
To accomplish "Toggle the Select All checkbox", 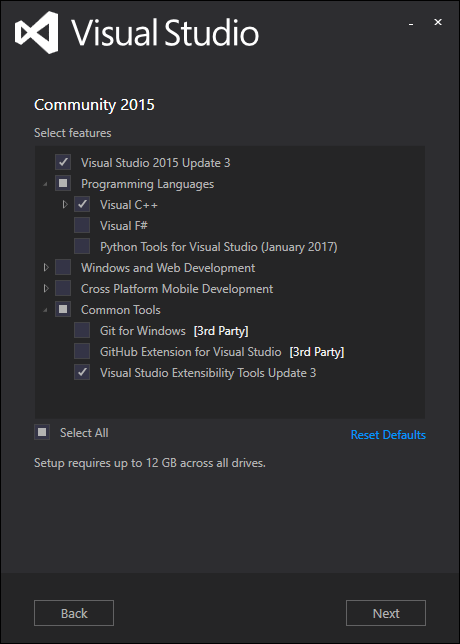I will [x=42, y=432].
